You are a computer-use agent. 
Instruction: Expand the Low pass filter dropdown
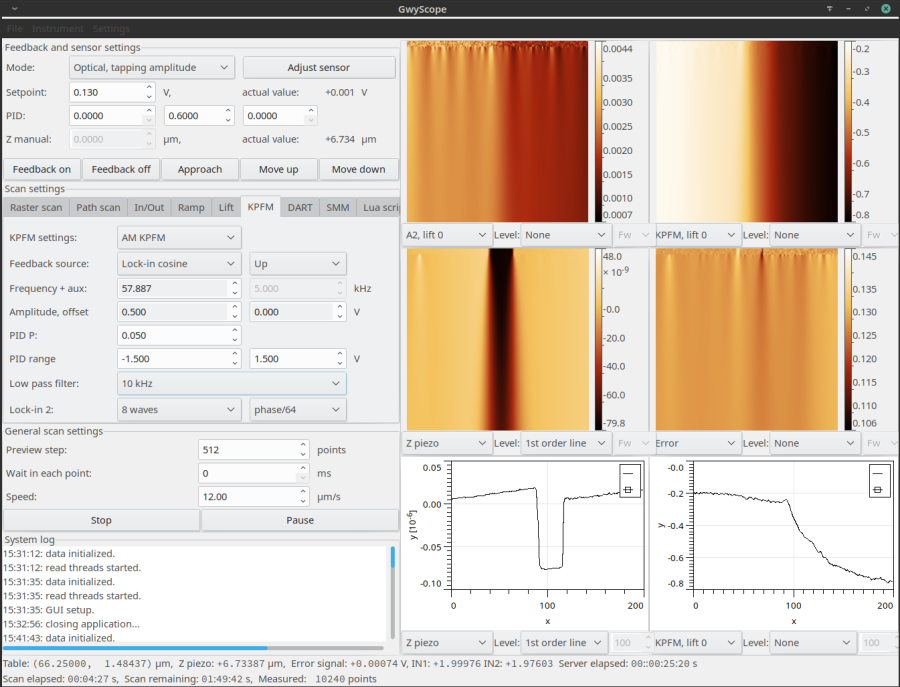(x=231, y=383)
